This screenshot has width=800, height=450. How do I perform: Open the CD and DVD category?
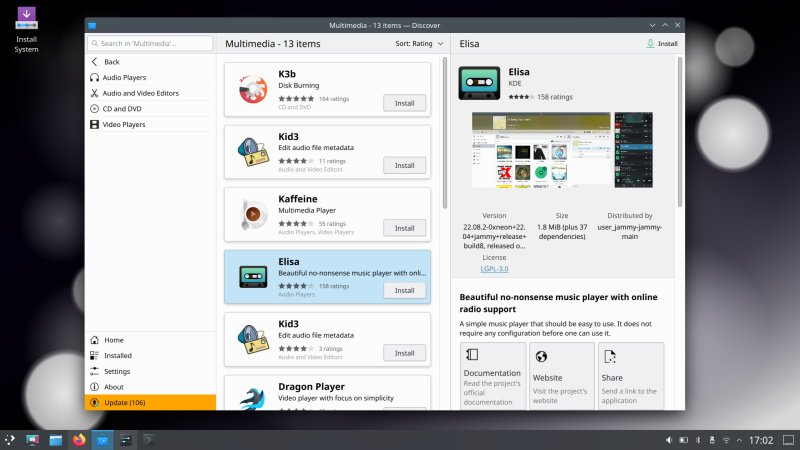(x=150, y=109)
